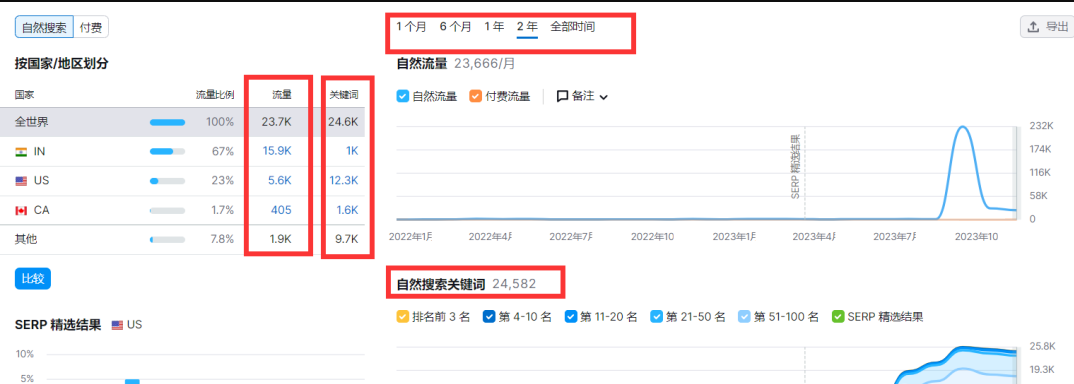
Task: Click the 按国家/地区划分 heading
Action: coord(62,64)
